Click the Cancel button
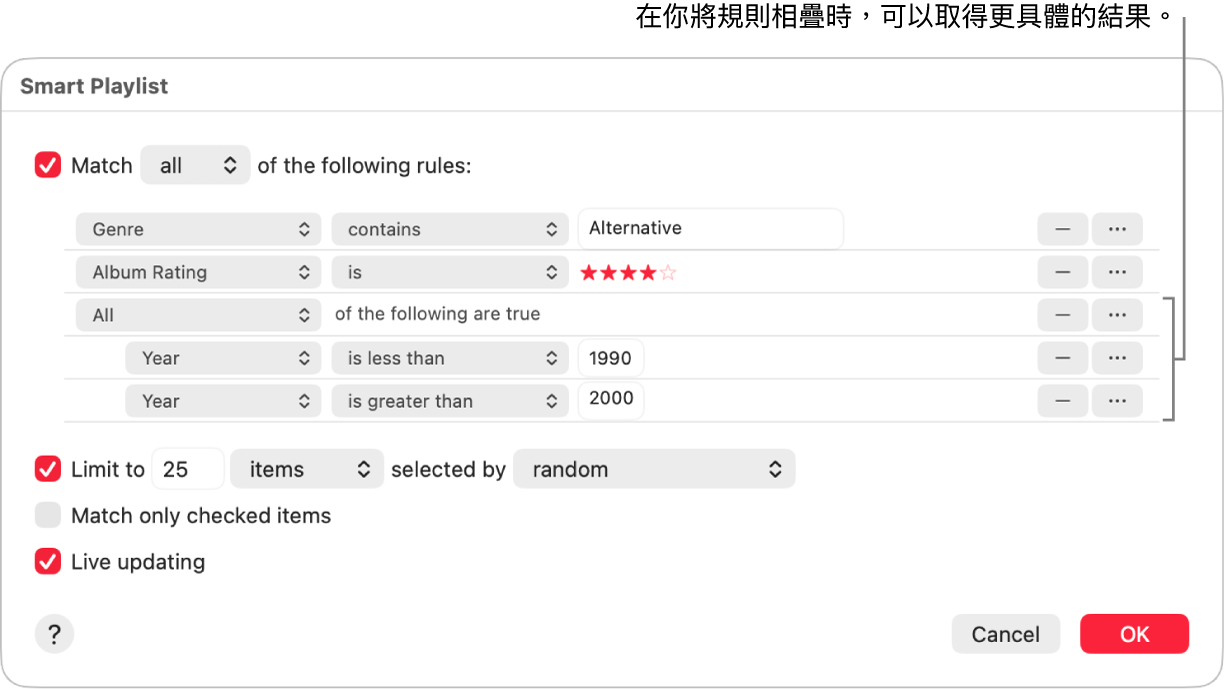The image size is (1226, 689). pyautogui.click(x=1006, y=634)
